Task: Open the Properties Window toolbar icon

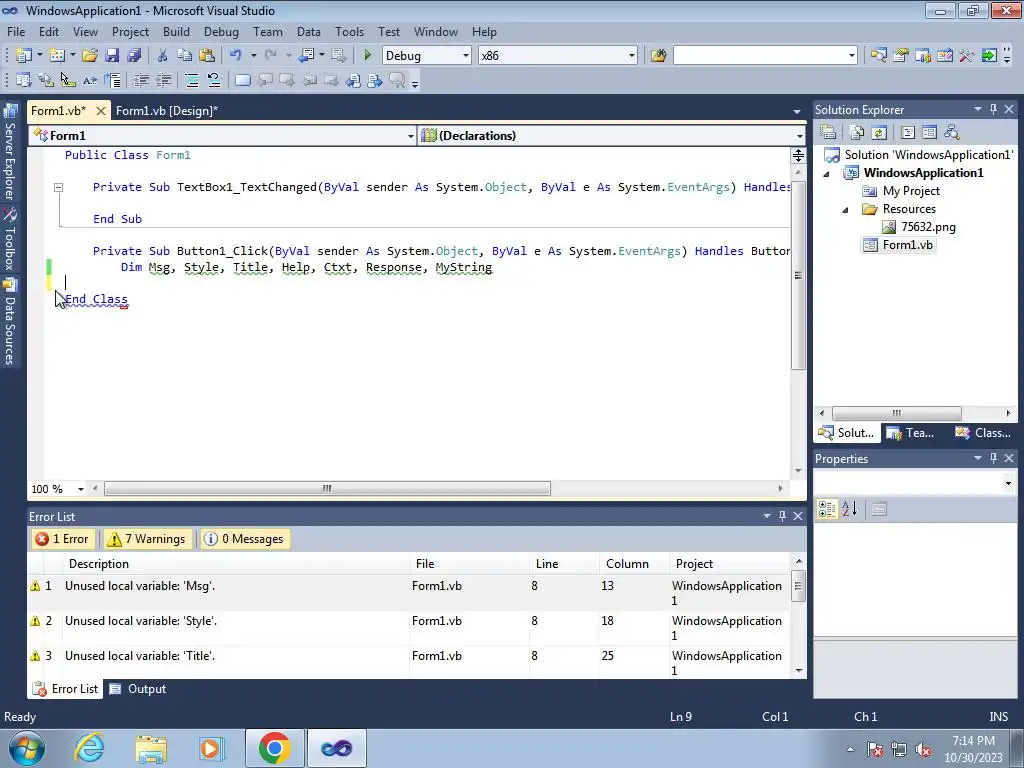Action: (901, 56)
